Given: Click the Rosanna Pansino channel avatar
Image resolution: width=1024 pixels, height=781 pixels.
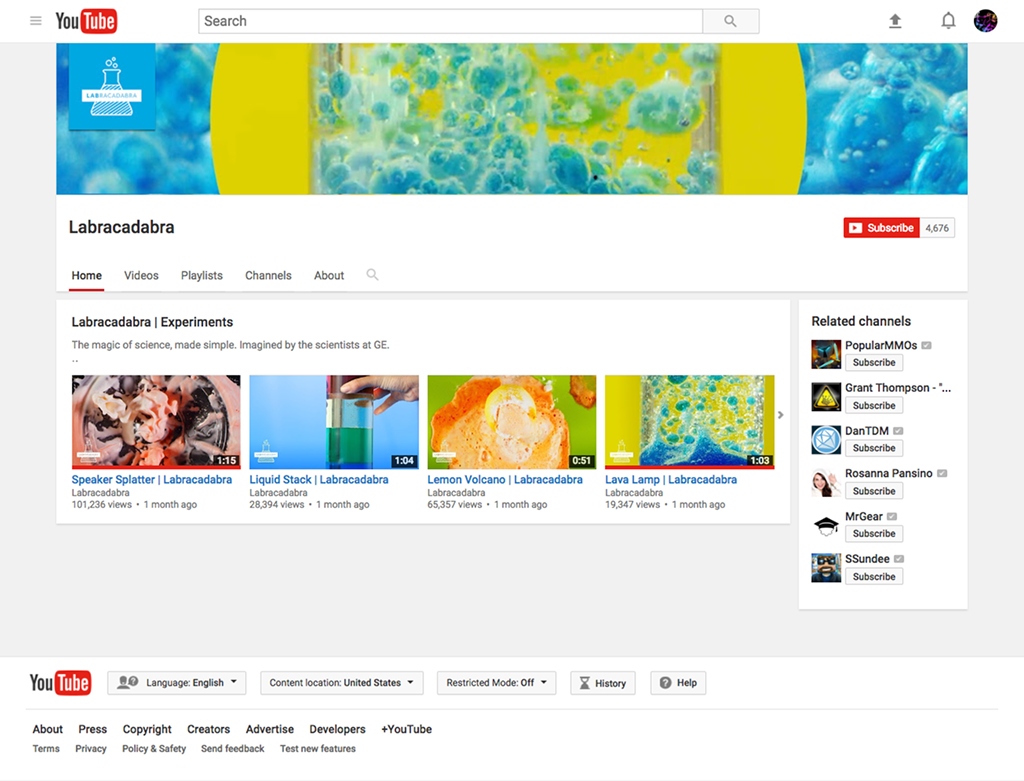Looking at the screenshot, I should point(826,483).
